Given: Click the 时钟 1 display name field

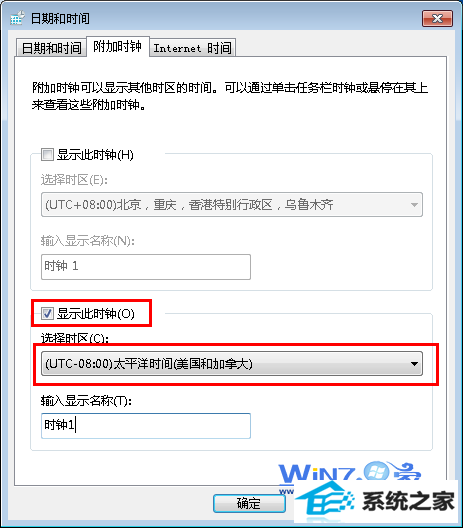Looking at the screenshot, I should (146, 267).
